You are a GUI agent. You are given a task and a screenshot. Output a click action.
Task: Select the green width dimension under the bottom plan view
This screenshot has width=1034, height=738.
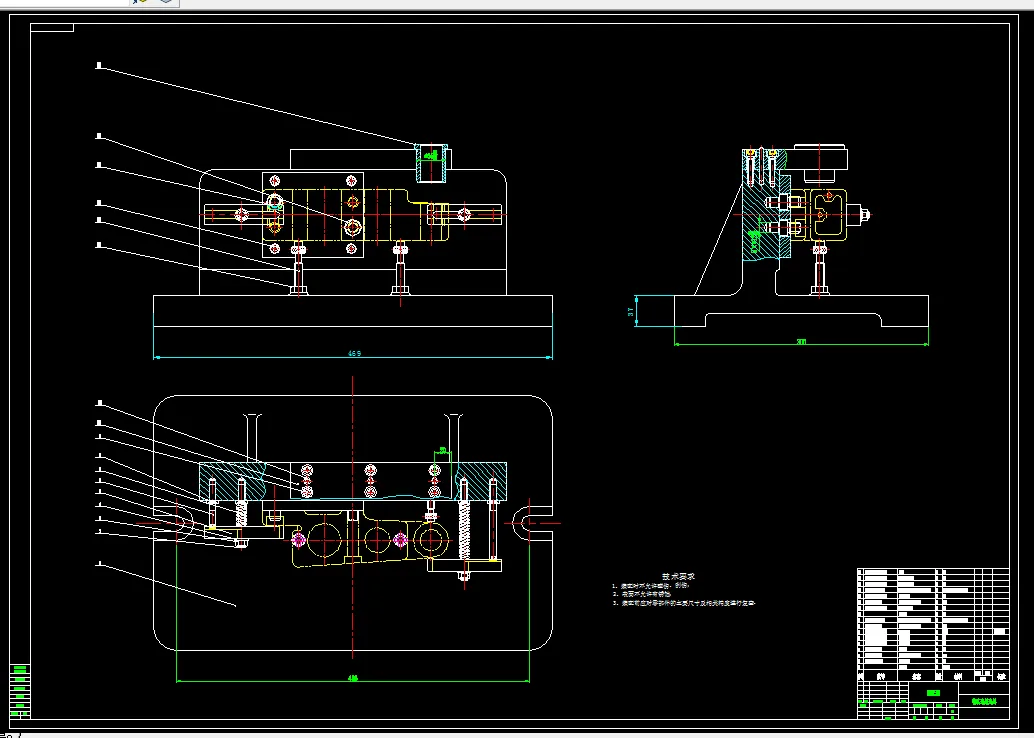click(x=353, y=678)
